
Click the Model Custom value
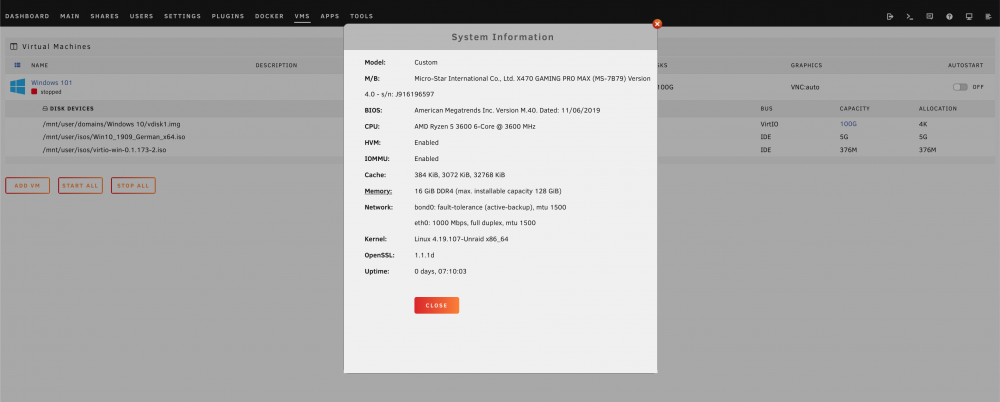tap(426, 63)
